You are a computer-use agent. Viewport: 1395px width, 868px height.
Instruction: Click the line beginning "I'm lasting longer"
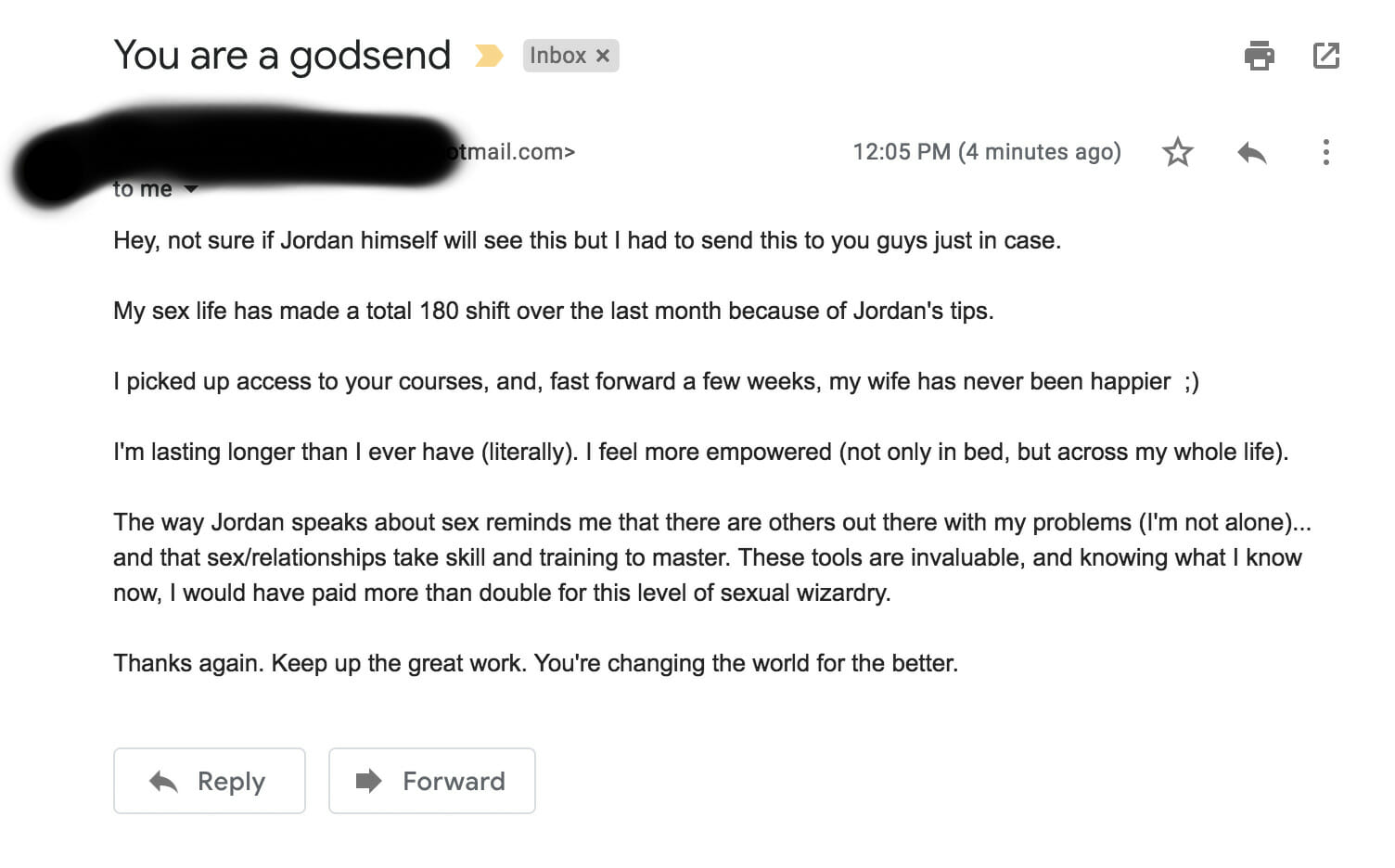coord(701,453)
